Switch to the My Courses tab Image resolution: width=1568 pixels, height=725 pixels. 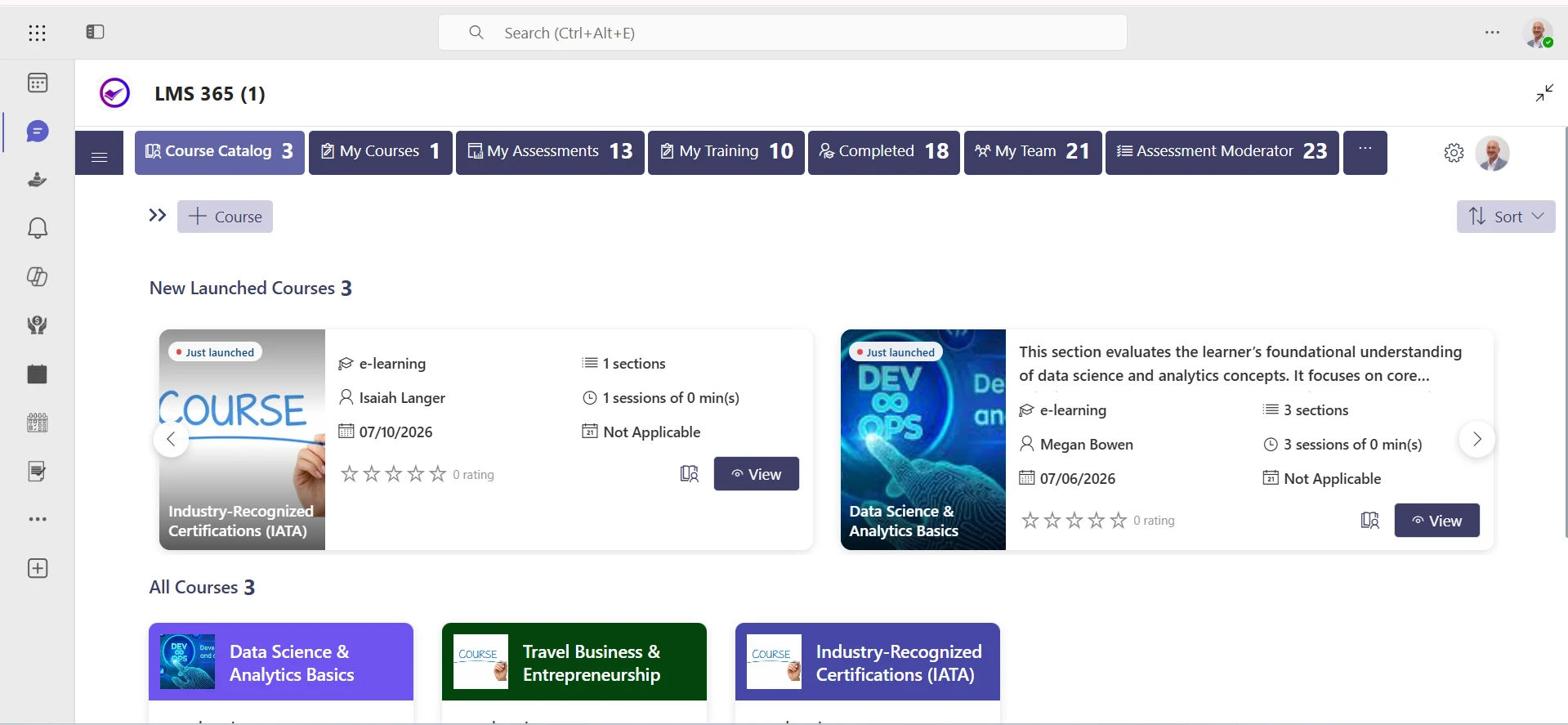[x=381, y=153]
